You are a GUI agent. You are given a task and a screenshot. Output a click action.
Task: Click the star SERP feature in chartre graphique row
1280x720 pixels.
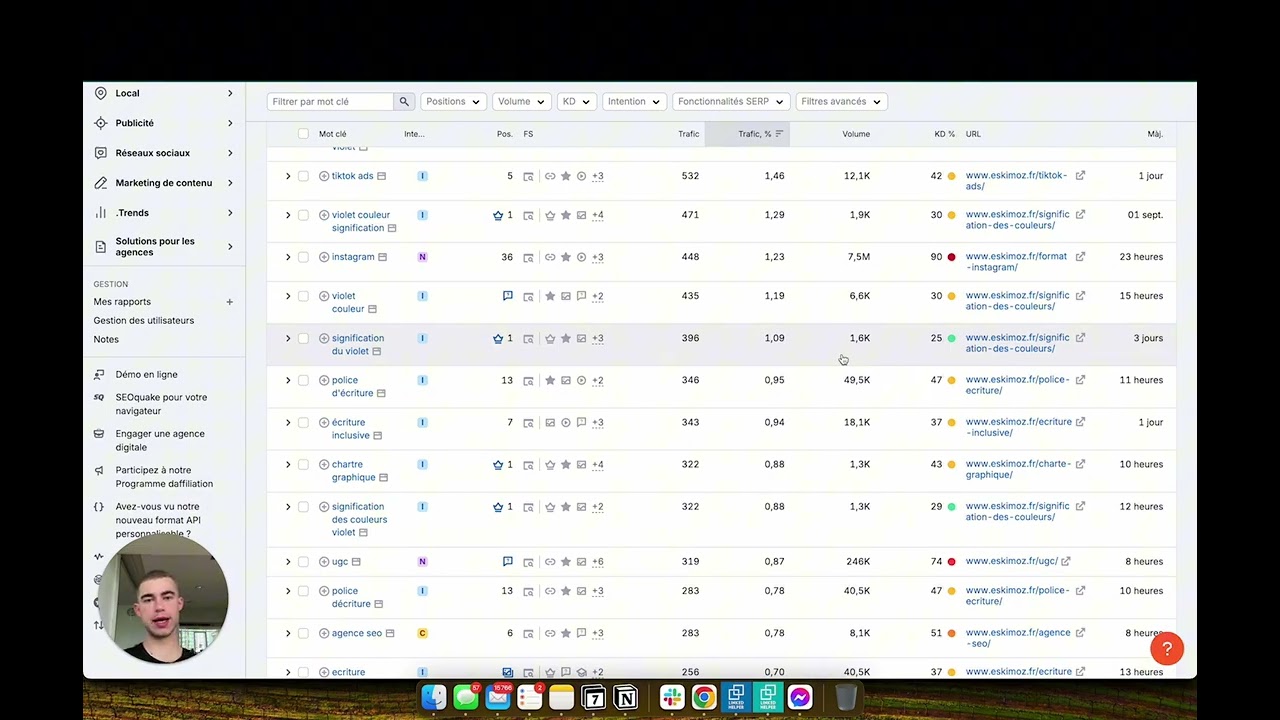pyautogui.click(x=565, y=465)
